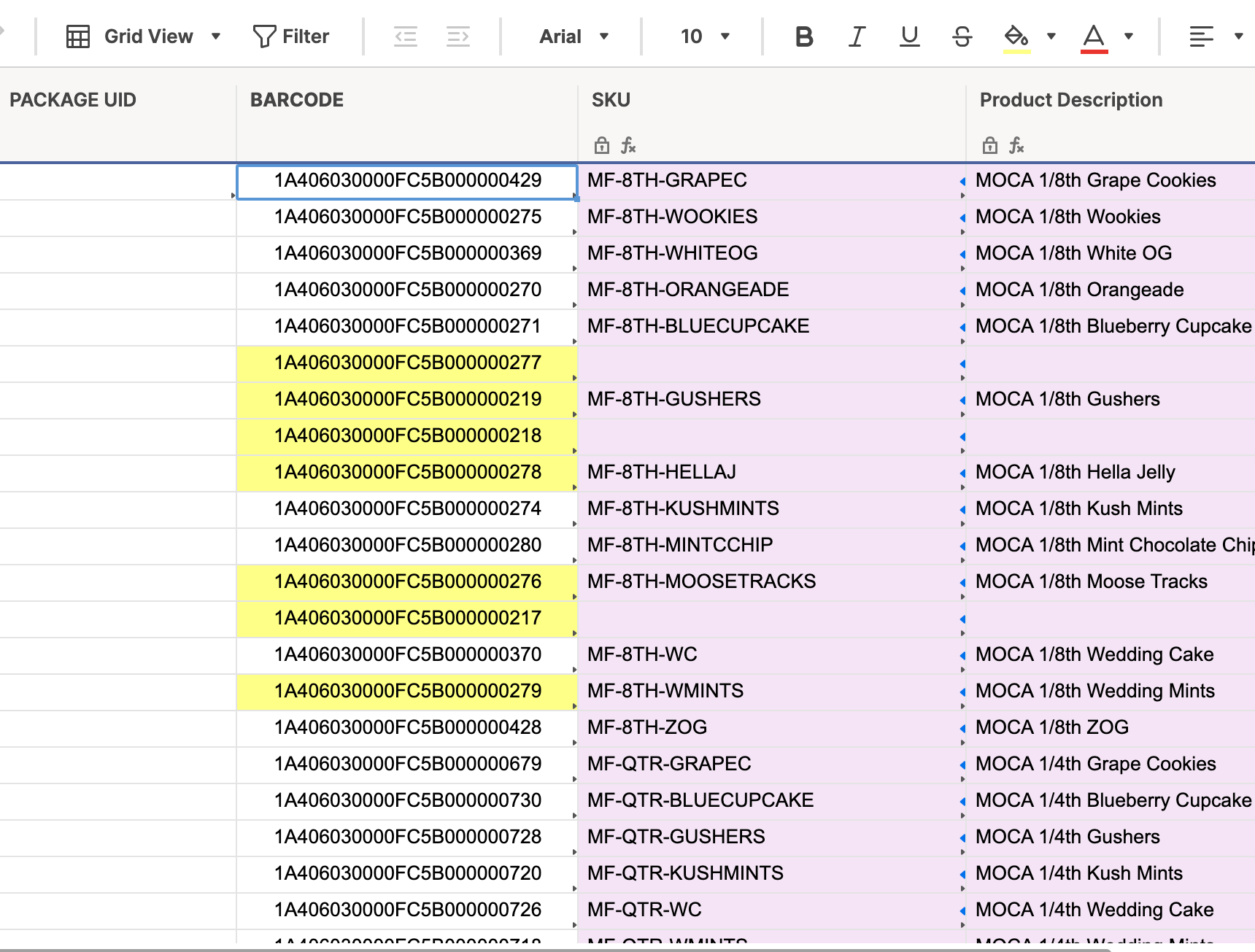1255x952 pixels.
Task: Select SKU cell MF-8TH-MOOSETRACKS
Action: tap(772, 582)
